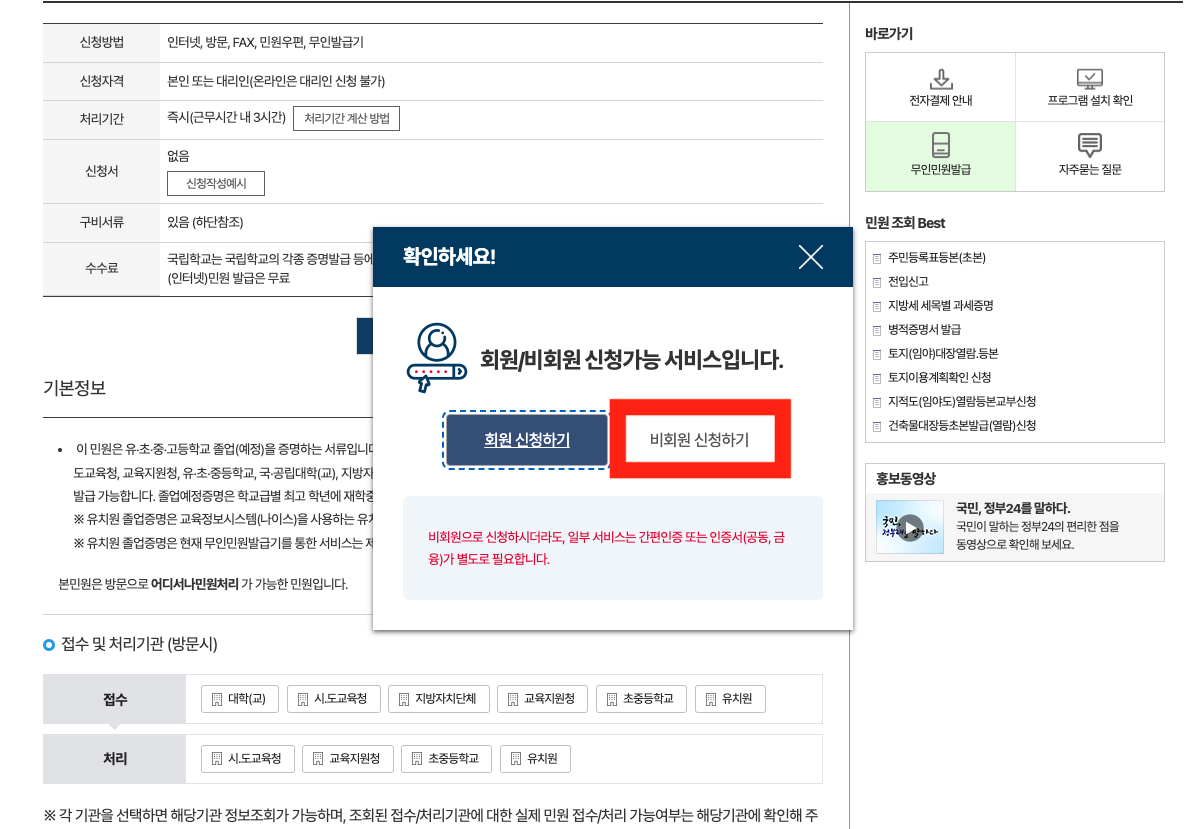Open the 신청작성예시 example

click(218, 183)
